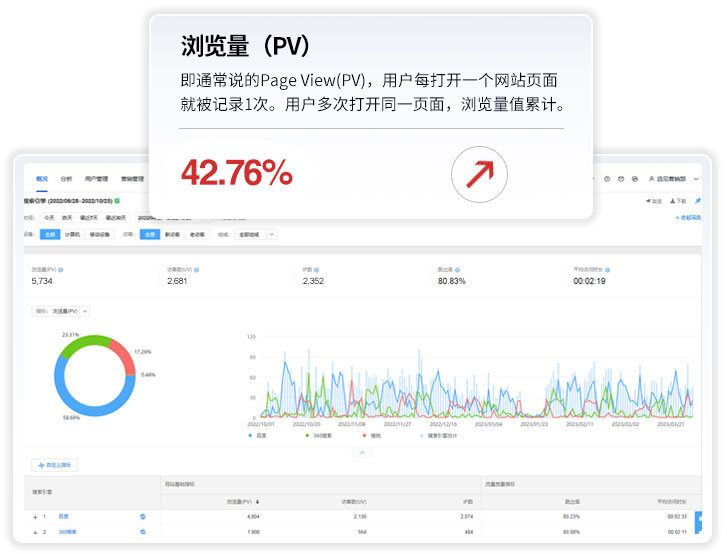Click the clock history icon in header
Viewport: 727px width, 554px height.
[x=606, y=178]
